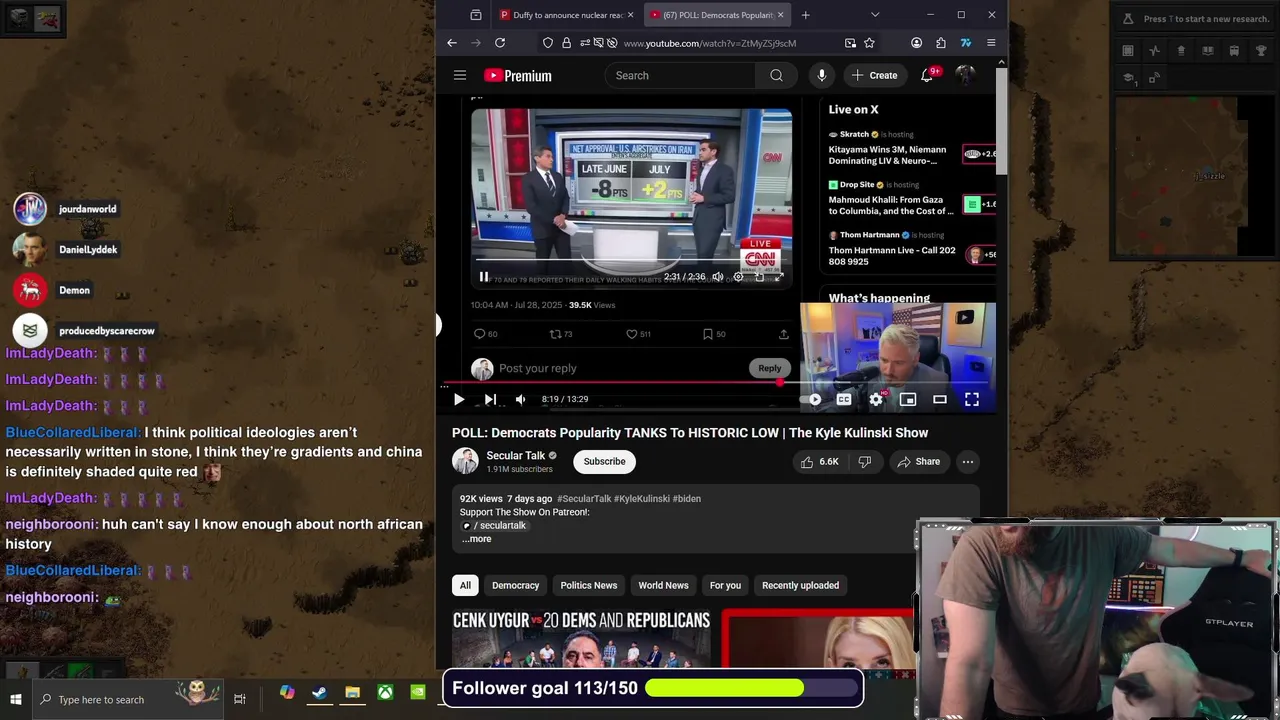
Task: Open the browser extensions puzzle icon
Action: pyautogui.click(x=941, y=43)
